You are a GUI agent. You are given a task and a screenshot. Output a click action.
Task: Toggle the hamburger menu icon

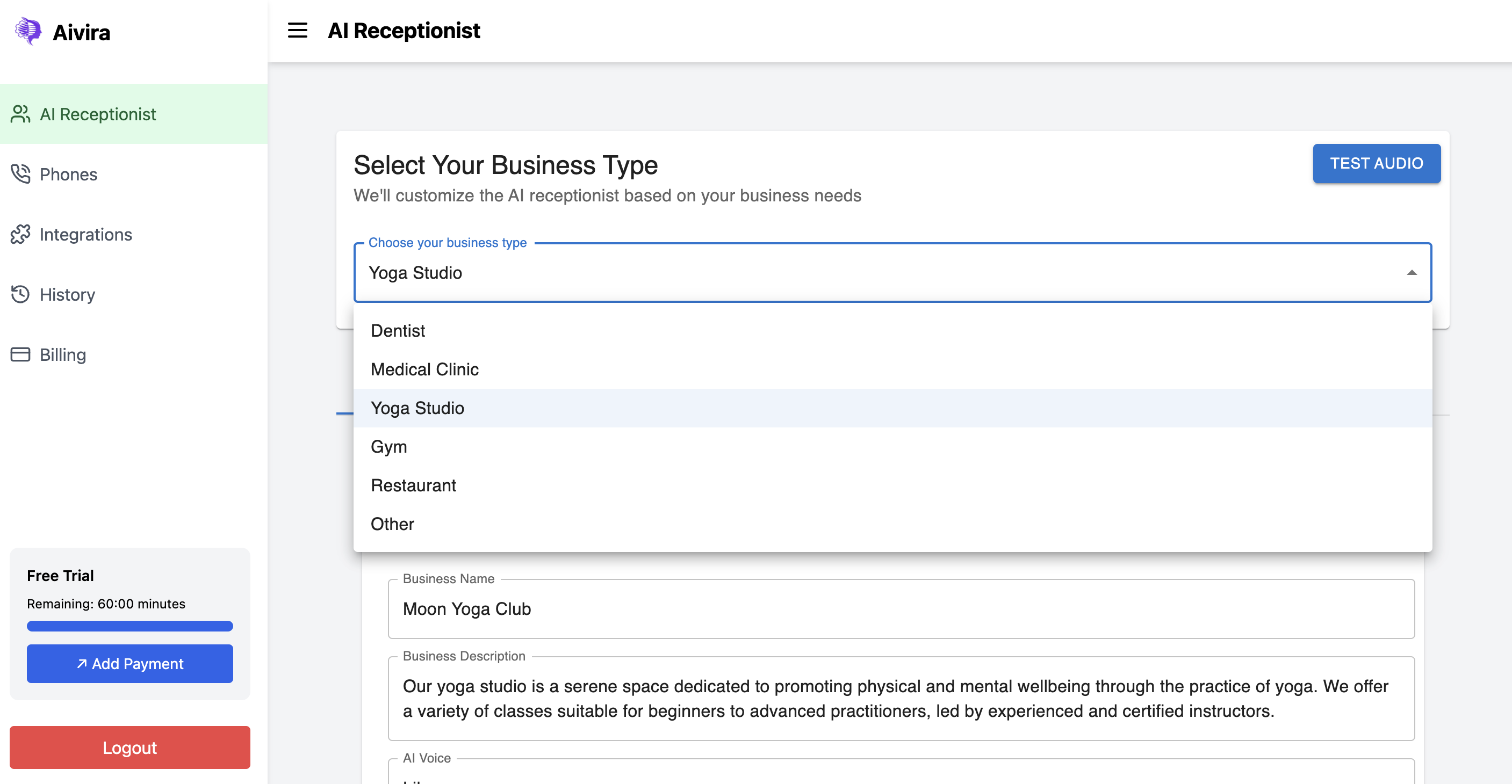pos(297,31)
